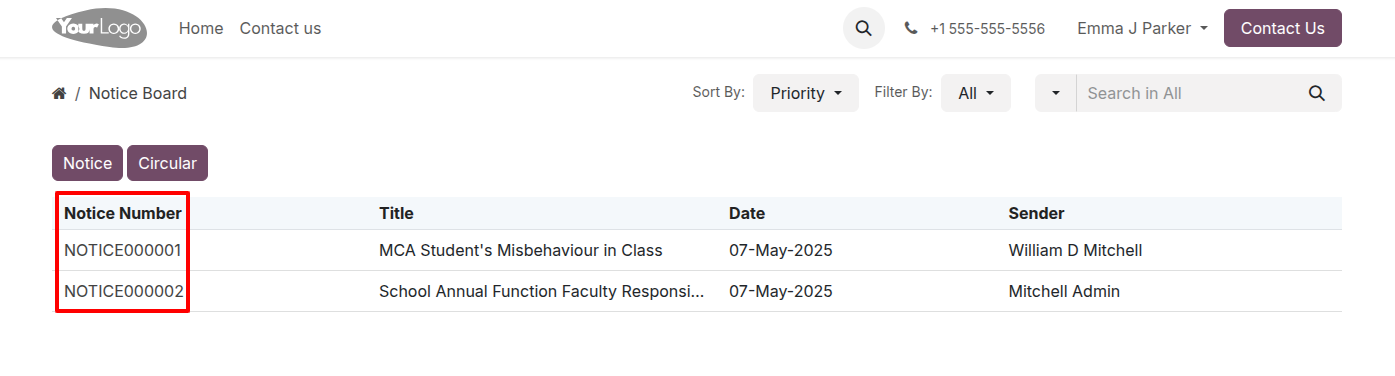
Task: Open the Contact us menu link
Action: coord(280,29)
